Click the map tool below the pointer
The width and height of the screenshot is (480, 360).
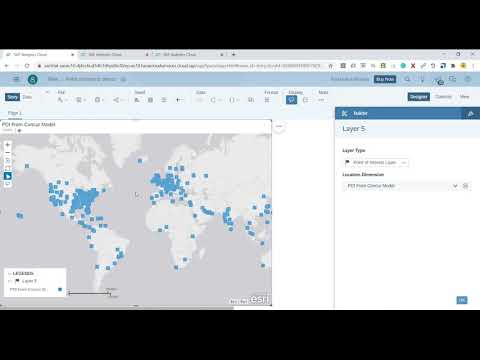8,184
